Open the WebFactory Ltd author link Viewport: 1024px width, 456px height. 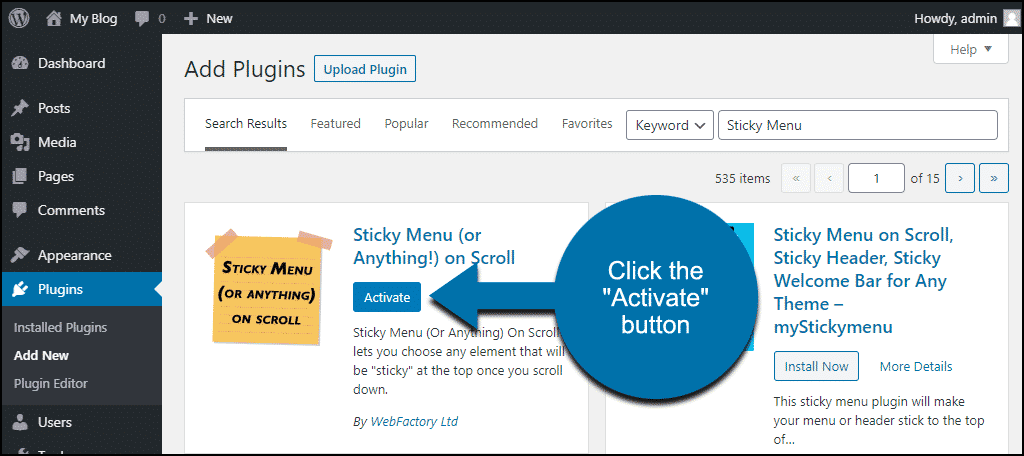pos(414,421)
